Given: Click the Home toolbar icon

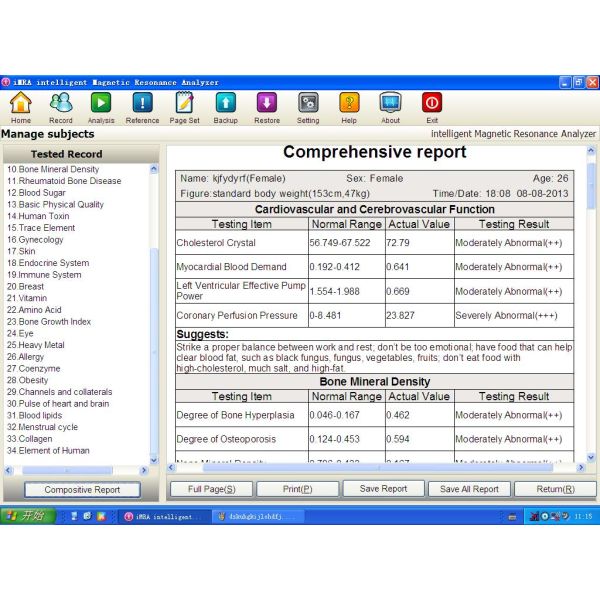Looking at the screenshot, I should (20, 103).
